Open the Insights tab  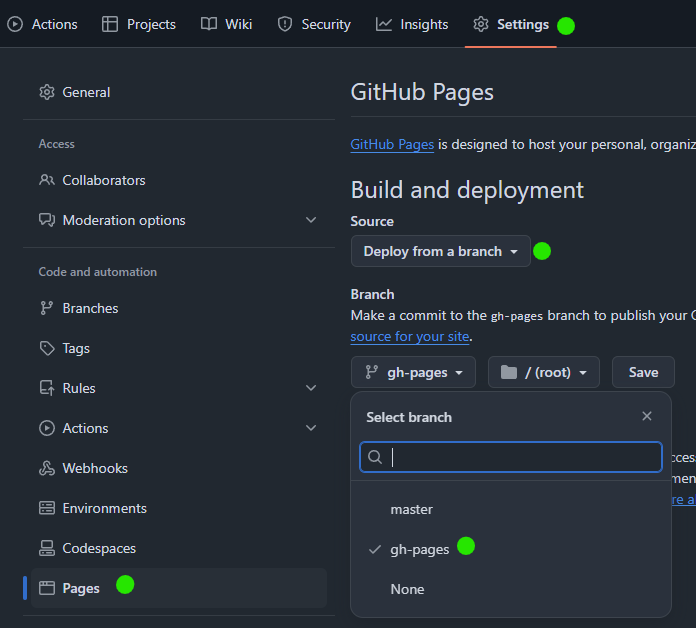412,24
